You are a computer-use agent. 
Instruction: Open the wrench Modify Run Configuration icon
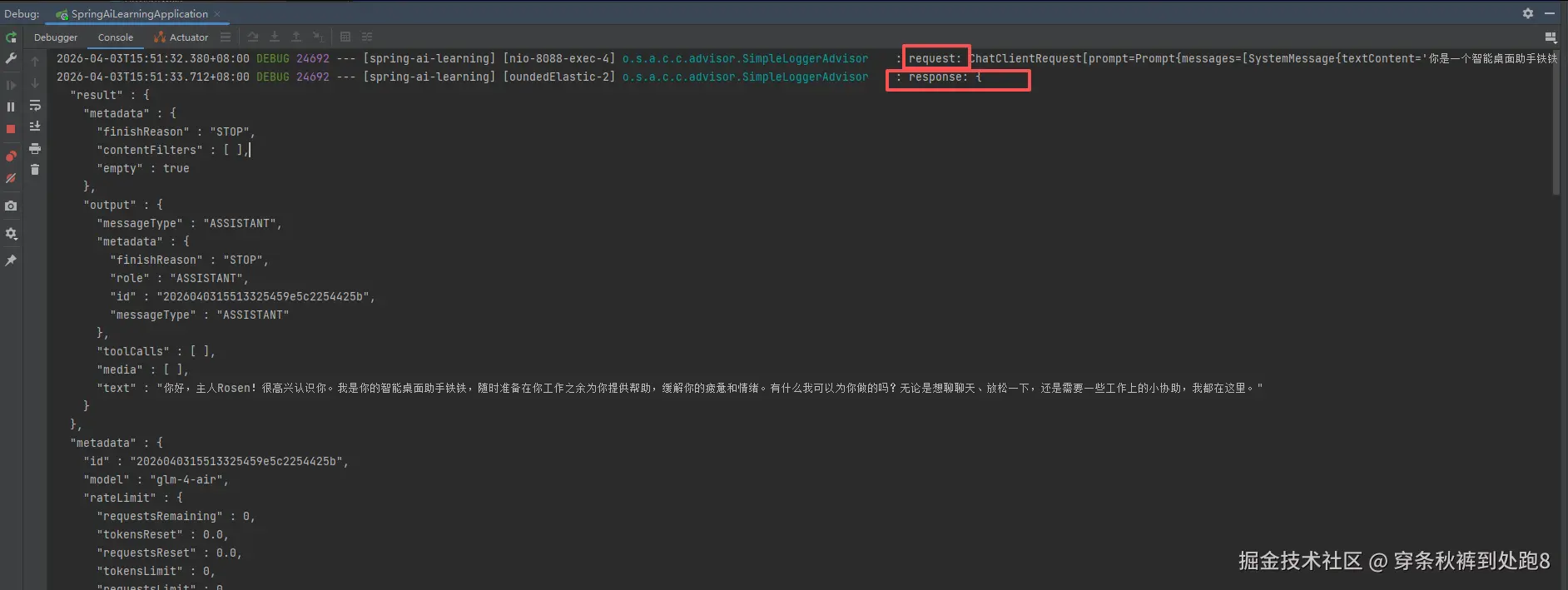[x=11, y=58]
